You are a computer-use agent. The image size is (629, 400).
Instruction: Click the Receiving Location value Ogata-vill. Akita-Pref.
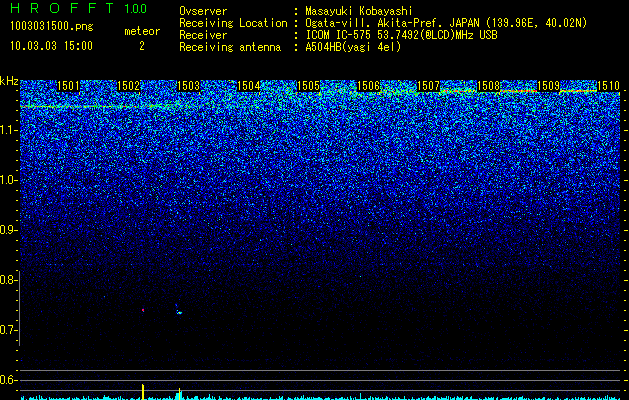tap(375, 23)
